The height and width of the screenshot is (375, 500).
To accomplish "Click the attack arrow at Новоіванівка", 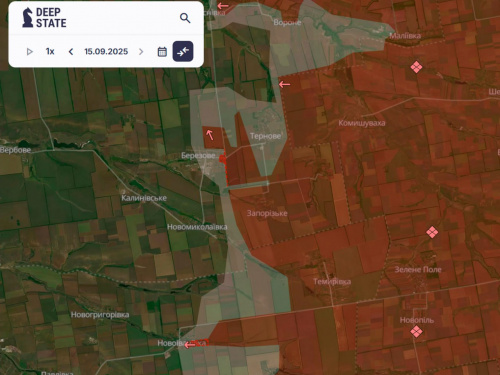I will pos(190,345).
